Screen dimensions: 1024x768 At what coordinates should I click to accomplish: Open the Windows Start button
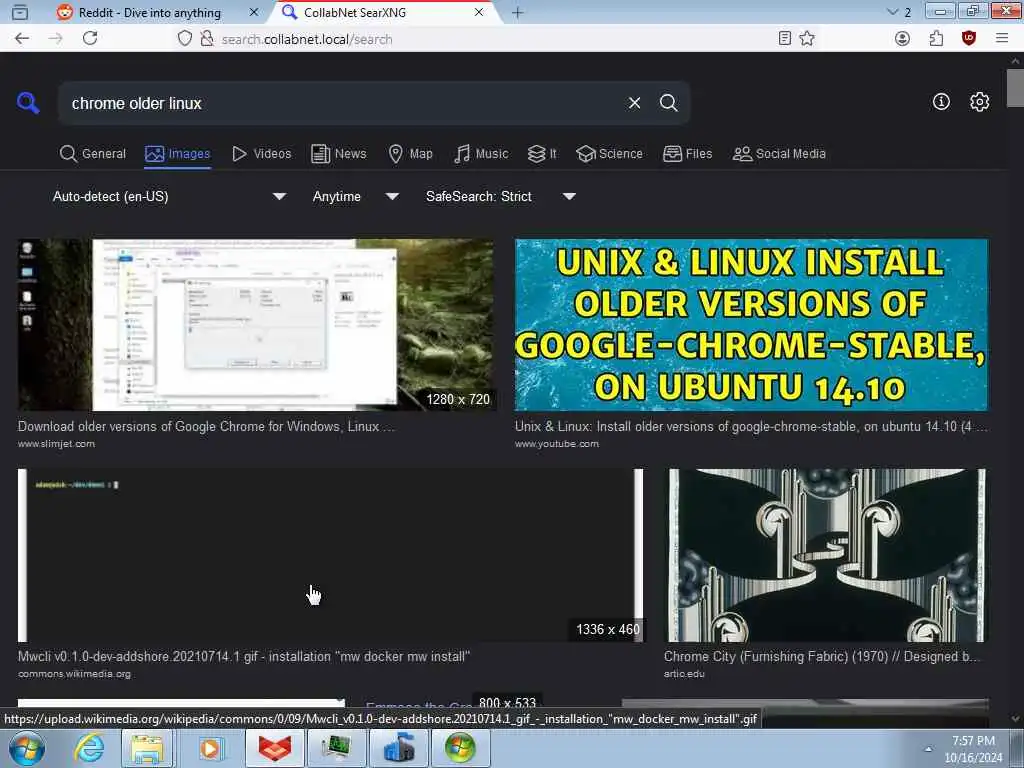26,748
